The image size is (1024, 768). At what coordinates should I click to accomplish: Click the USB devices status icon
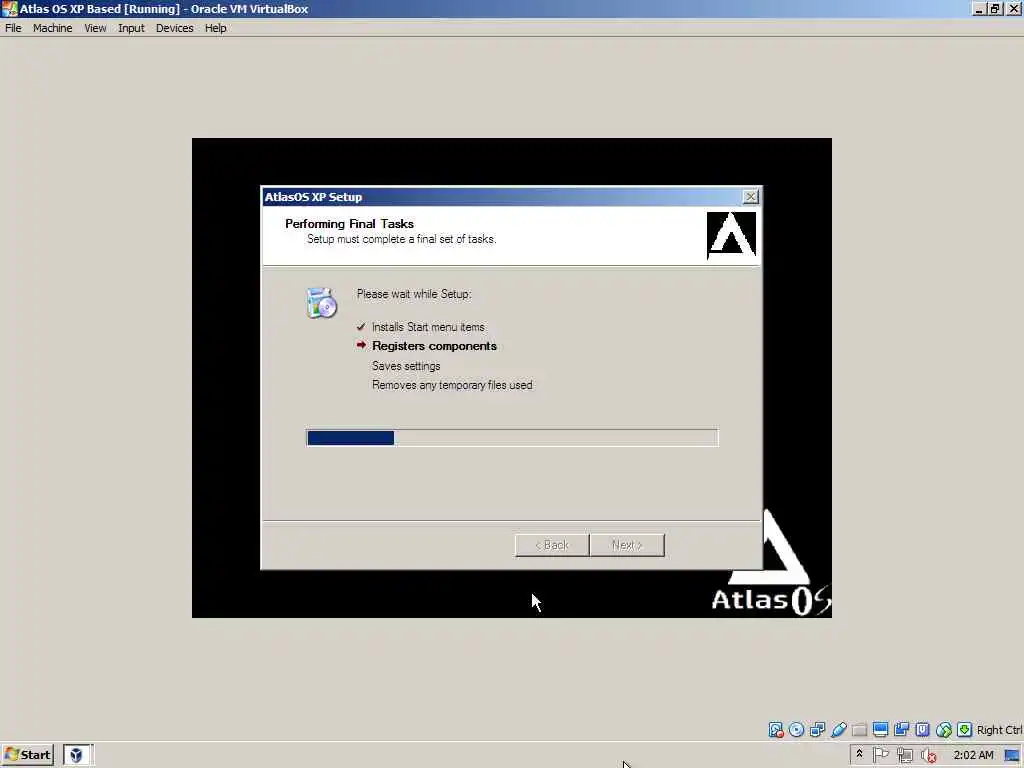pyautogui.click(x=839, y=730)
